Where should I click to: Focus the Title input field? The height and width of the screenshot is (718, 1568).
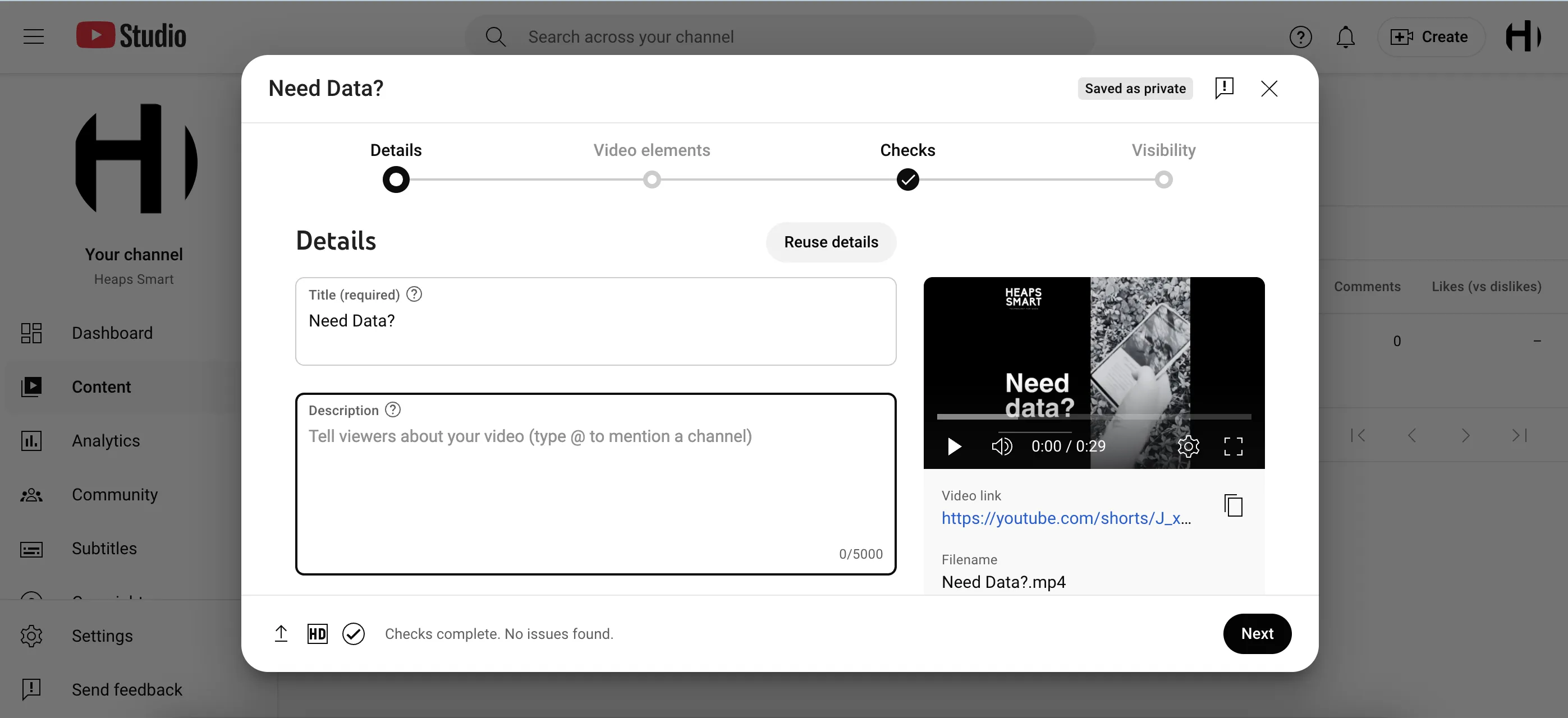pos(595,321)
